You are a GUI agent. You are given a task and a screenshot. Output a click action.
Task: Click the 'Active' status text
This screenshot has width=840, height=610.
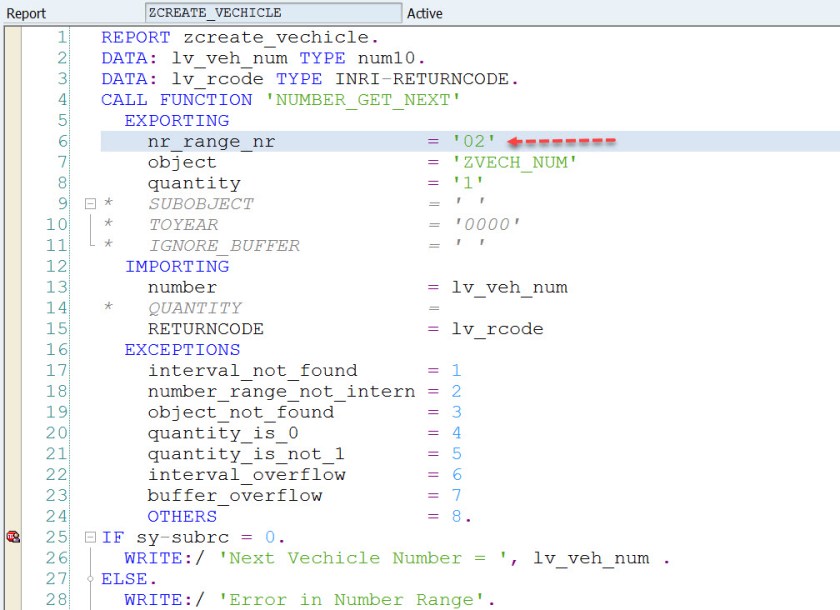click(424, 13)
